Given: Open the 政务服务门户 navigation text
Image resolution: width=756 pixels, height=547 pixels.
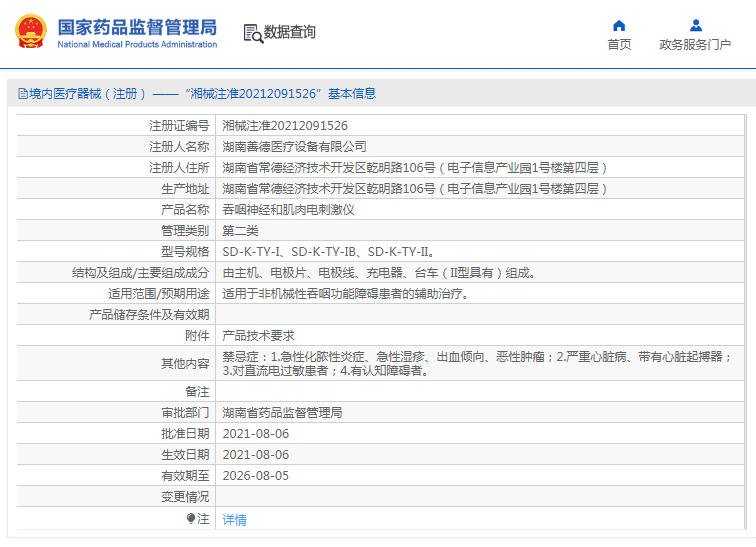Looking at the screenshot, I should point(695,45).
